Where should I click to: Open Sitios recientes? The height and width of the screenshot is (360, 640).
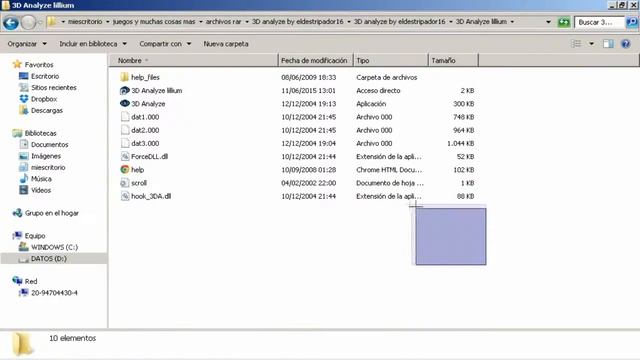coord(53,88)
